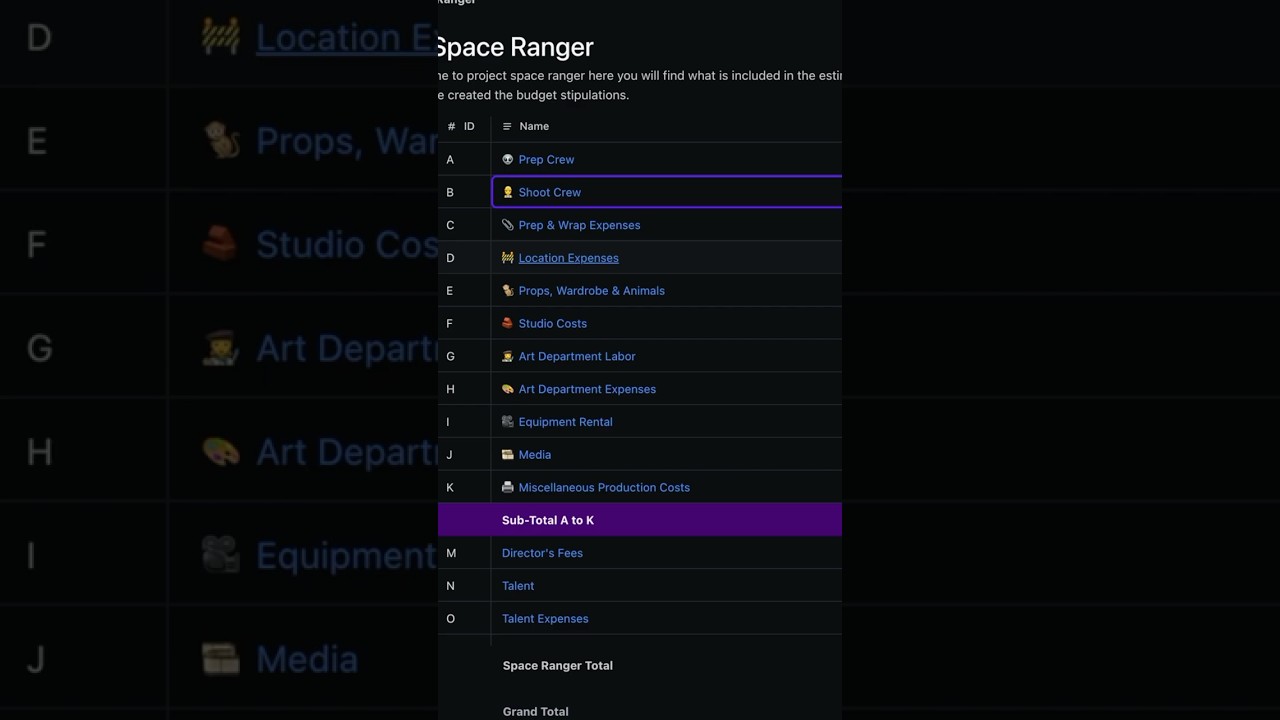The image size is (1280, 720).
Task: Open the Prep & Wrap Expenses link
Action: [x=579, y=225]
